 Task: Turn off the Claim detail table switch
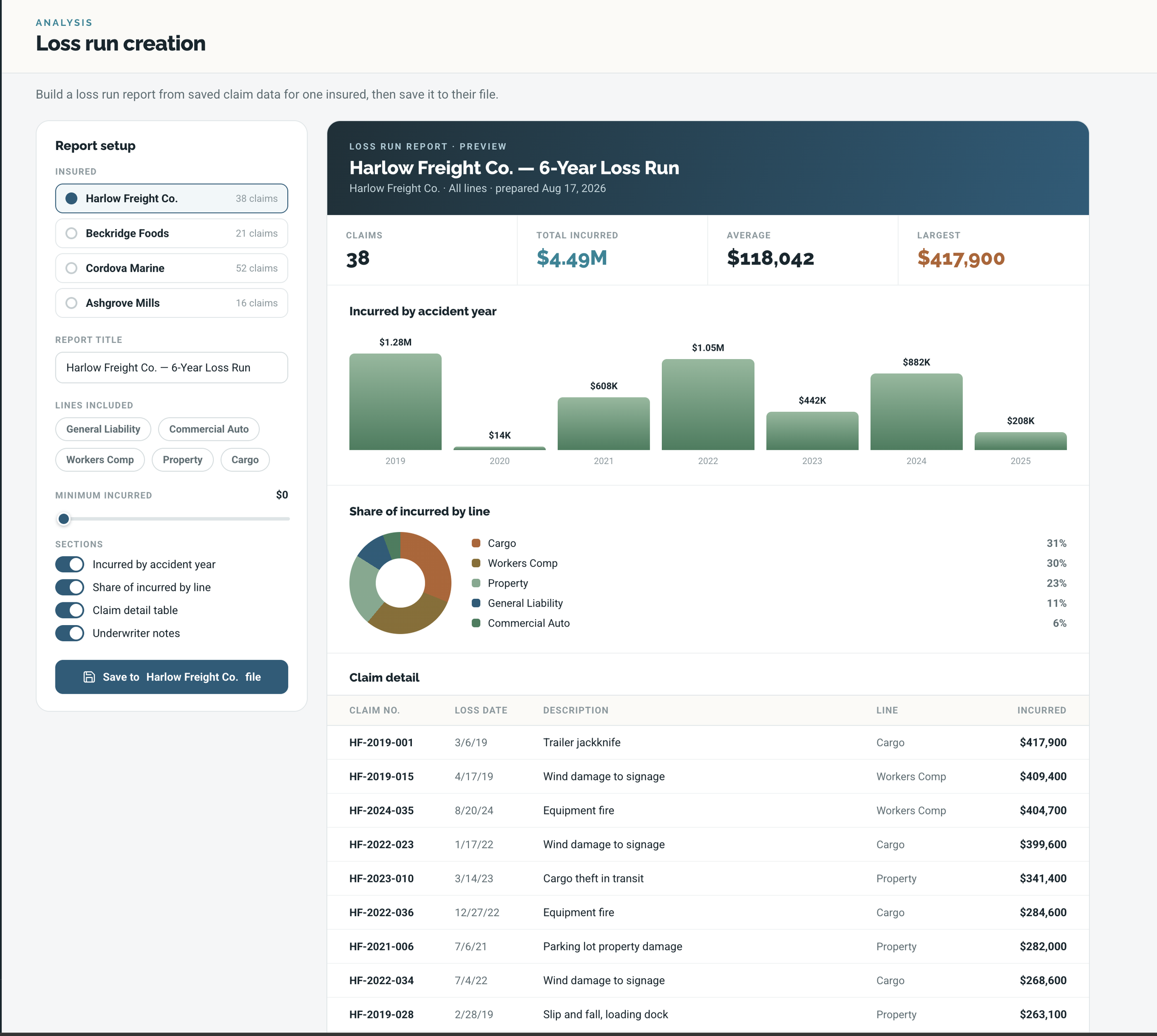click(x=69, y=610)
